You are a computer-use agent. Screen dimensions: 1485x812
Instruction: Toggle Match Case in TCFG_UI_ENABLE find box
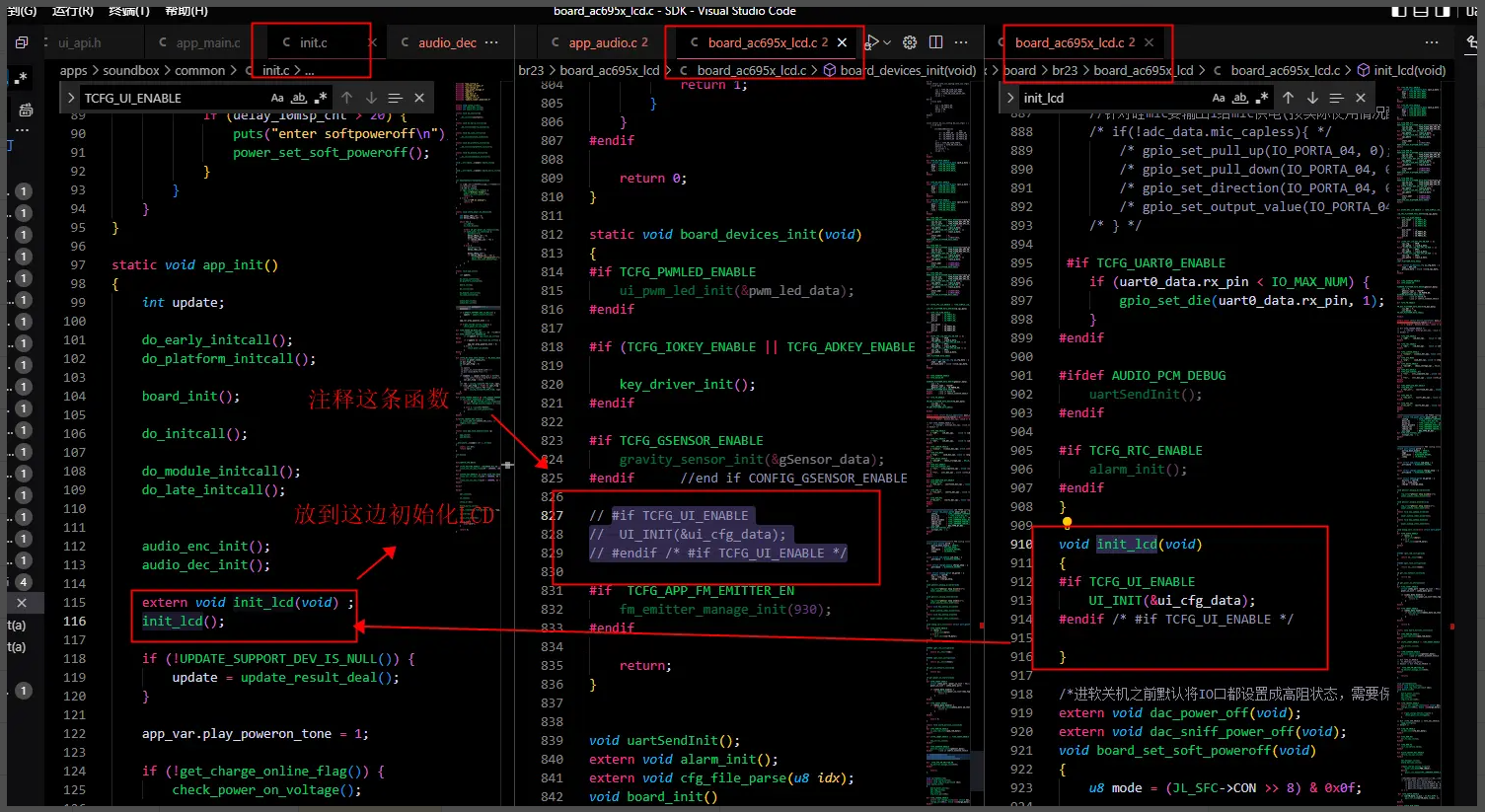coord(277,98)
